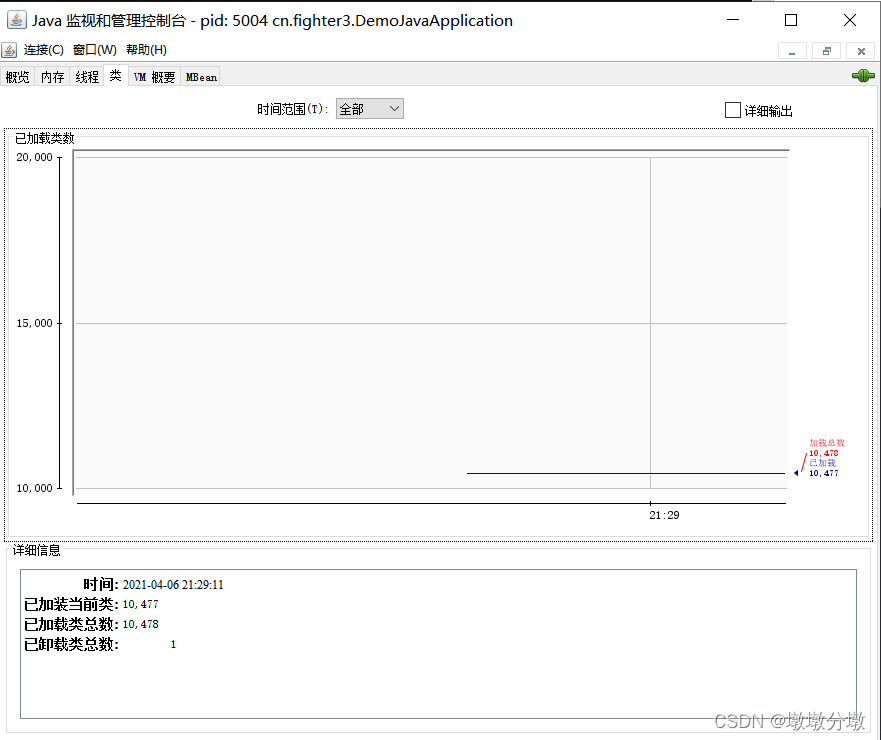Image resolution: width=881 pixels, height=740 pixels.
Task: Switch to the 概览 tab
Action: point(17,77)
